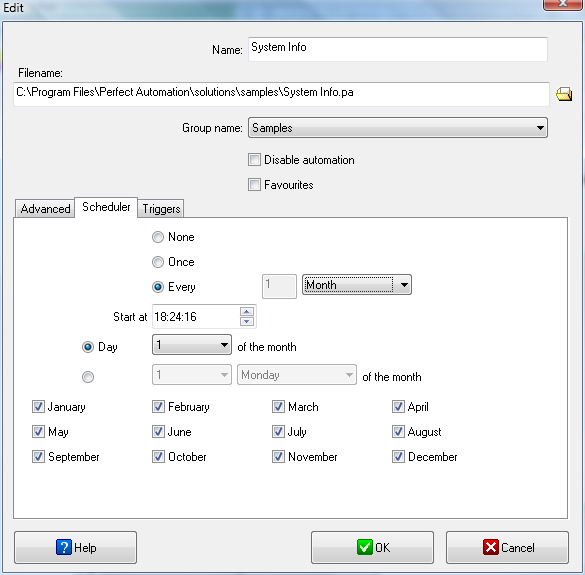Click the Filename path input field
This screenshot has width=585, height=575.
(281, 94)
